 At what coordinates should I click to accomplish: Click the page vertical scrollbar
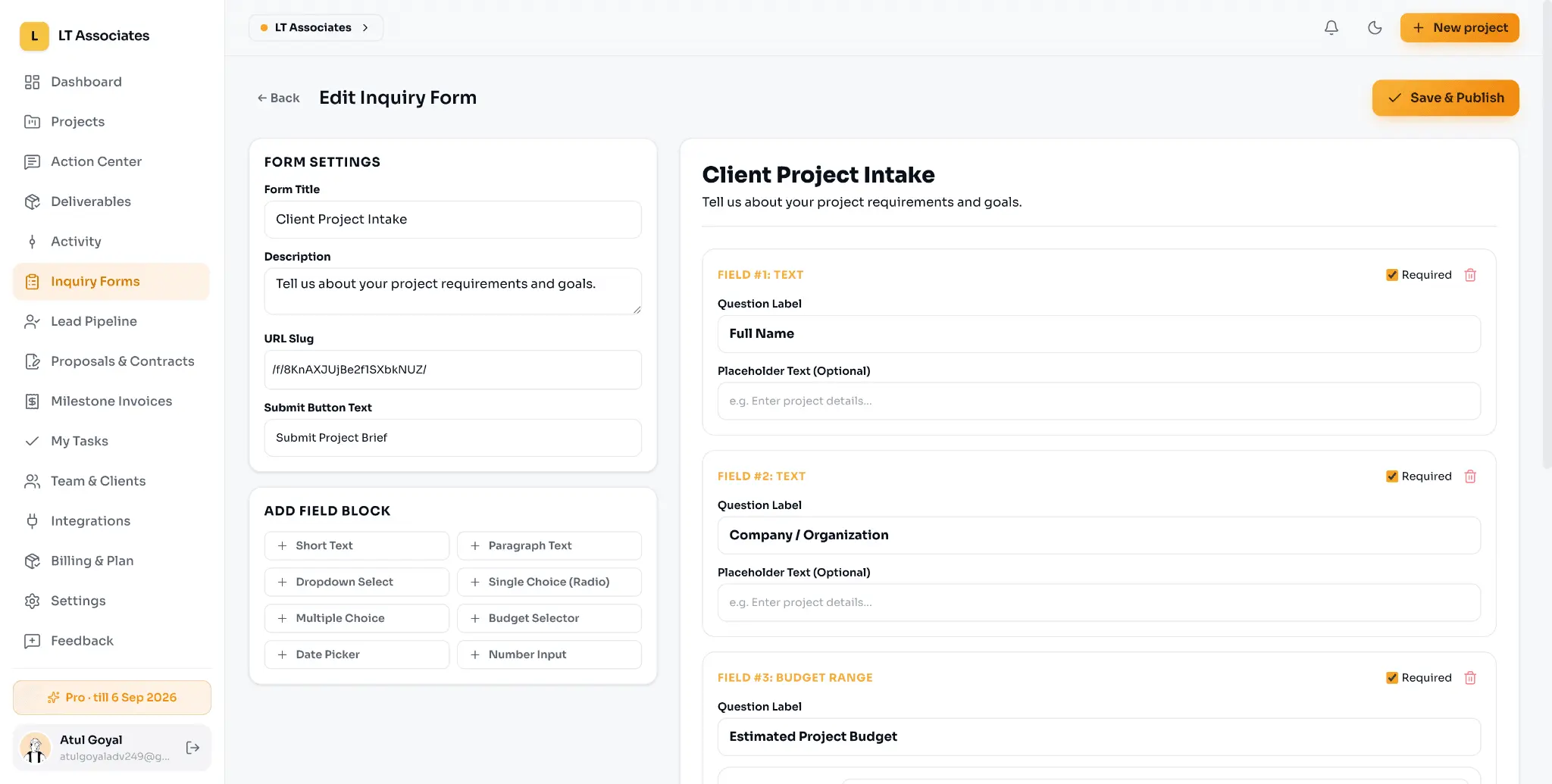pyautogui.click(x=1547, y=235)
